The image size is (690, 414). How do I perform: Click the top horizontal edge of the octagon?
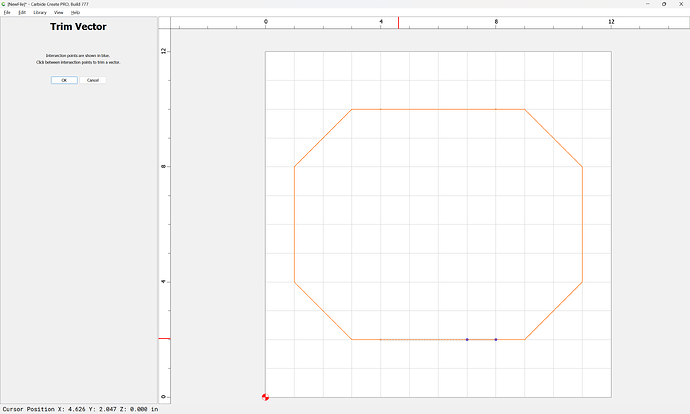[x=438, y=109]
